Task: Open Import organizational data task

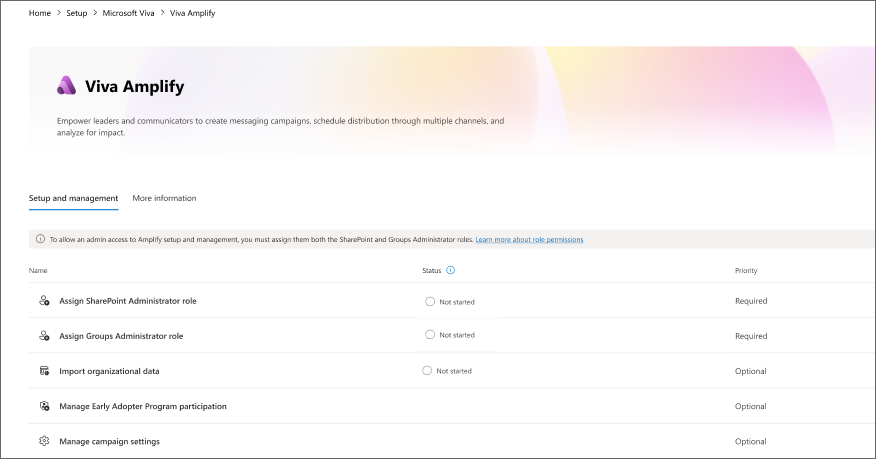Action: click(x=109, y=371)
